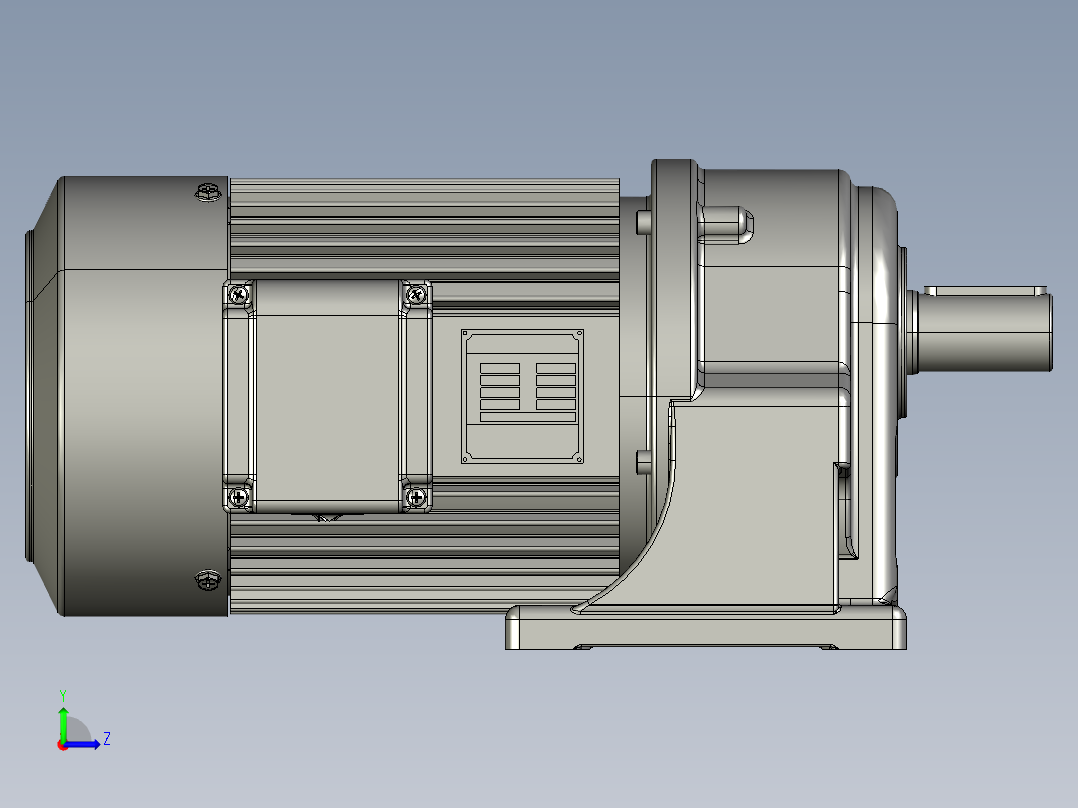Image resolution: width=1078 pixels, height=808 pixels.
Task: Select the lower screw on the fan cover
Action: coord(208,580)
